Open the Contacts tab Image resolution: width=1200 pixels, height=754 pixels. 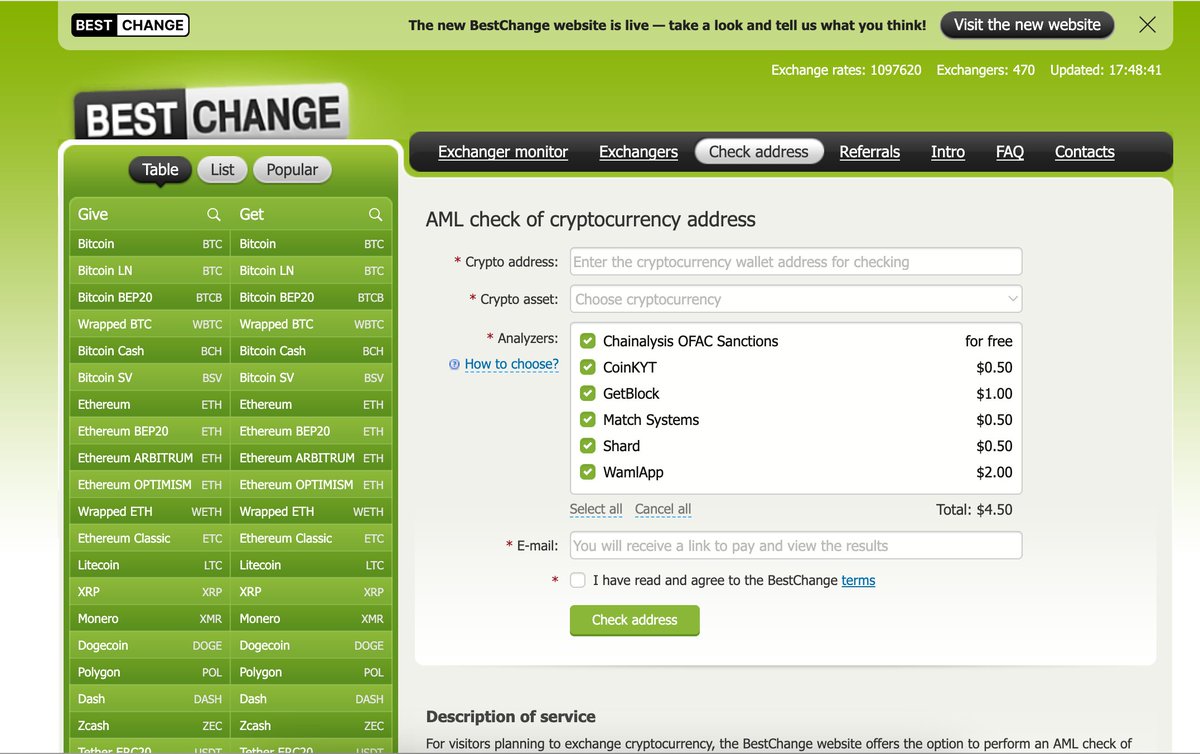pos(1085,152)
